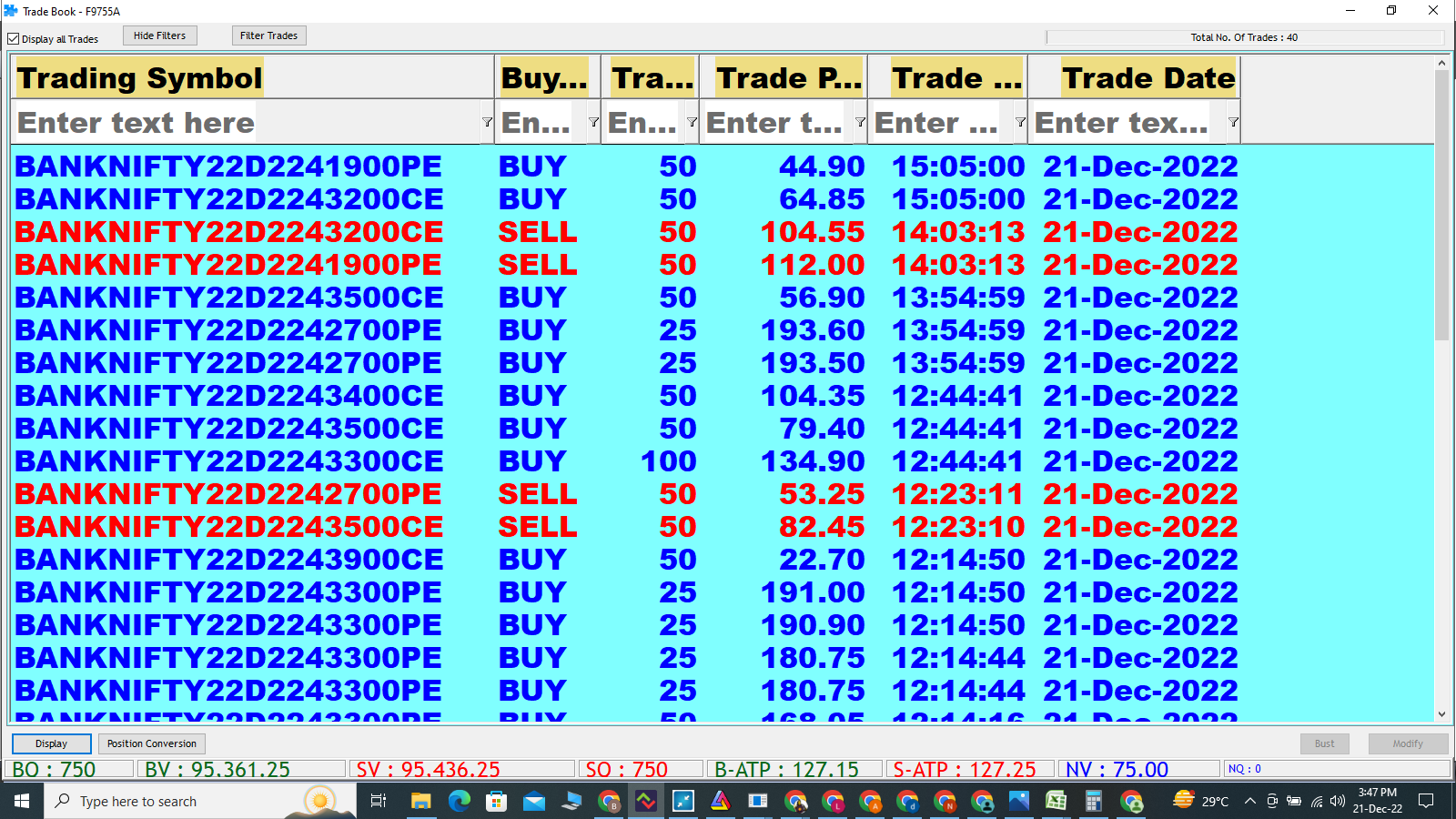Open the Buy/Sell column filter dropdown

point(593,123)
